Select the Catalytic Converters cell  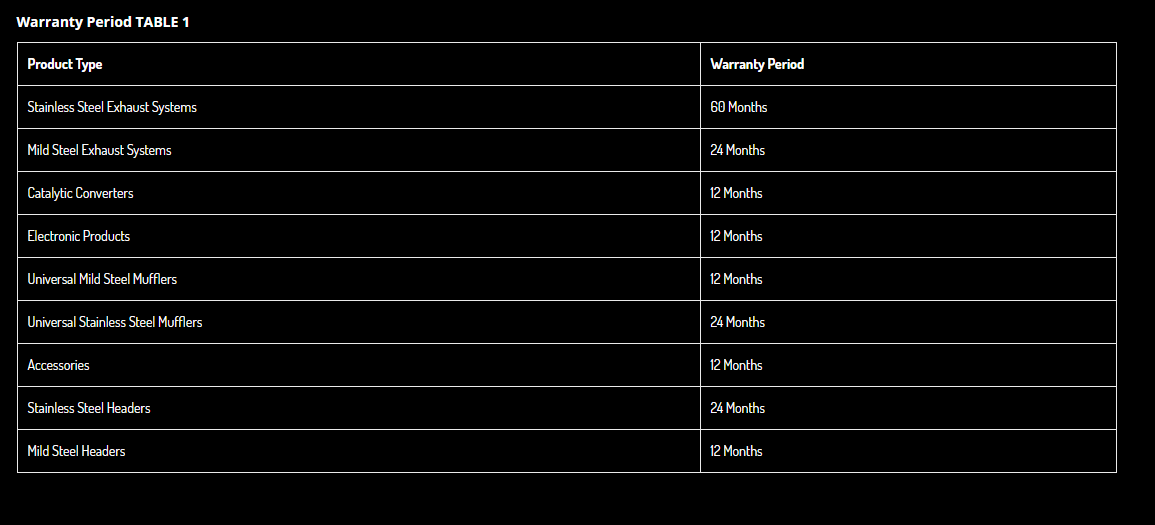coord(359,194)
